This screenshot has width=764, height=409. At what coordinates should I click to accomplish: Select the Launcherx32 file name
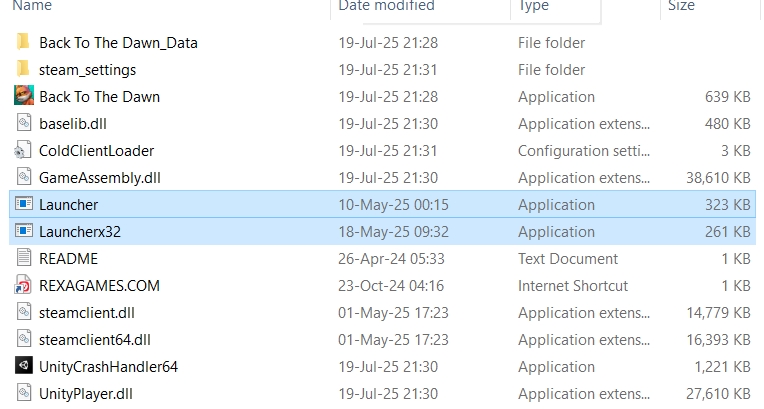pos(80,232)
